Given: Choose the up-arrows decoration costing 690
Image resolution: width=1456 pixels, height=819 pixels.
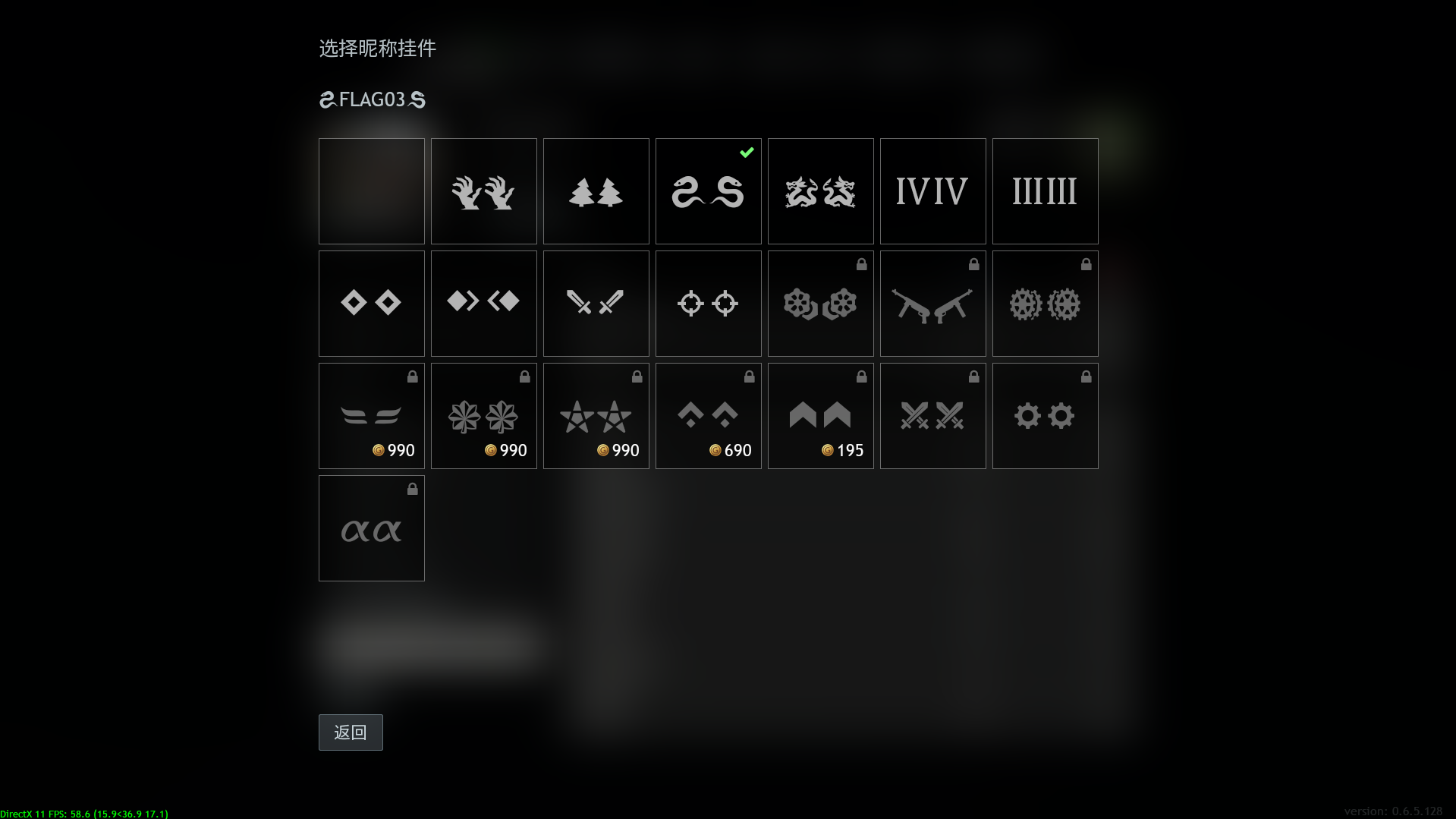Looking at the screenshot, I should (709, 416).
